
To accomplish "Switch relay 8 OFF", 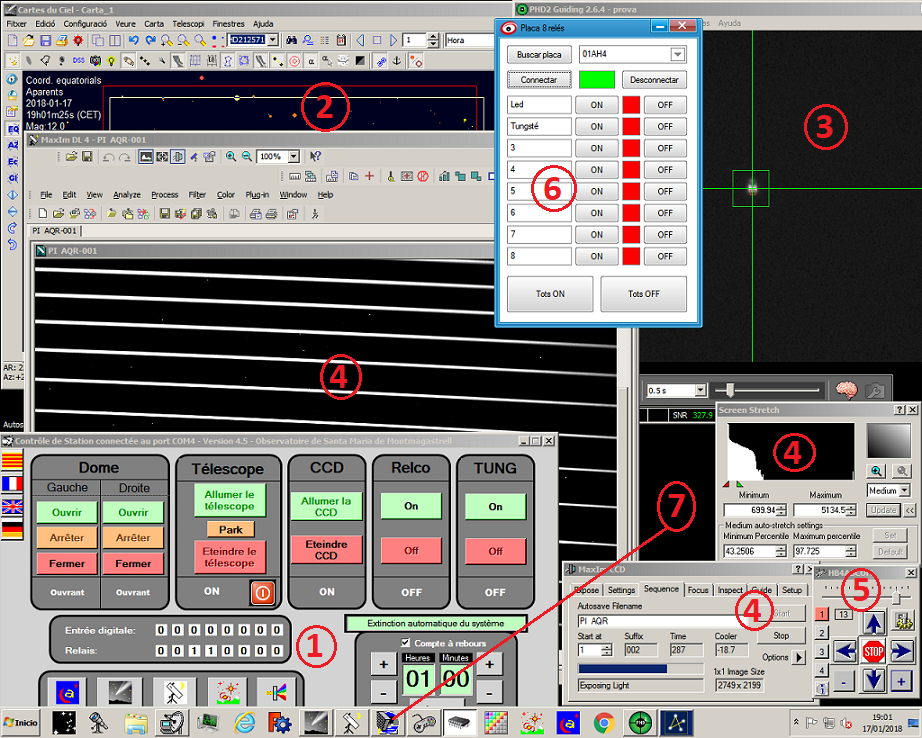I will [x=665, y=256].
